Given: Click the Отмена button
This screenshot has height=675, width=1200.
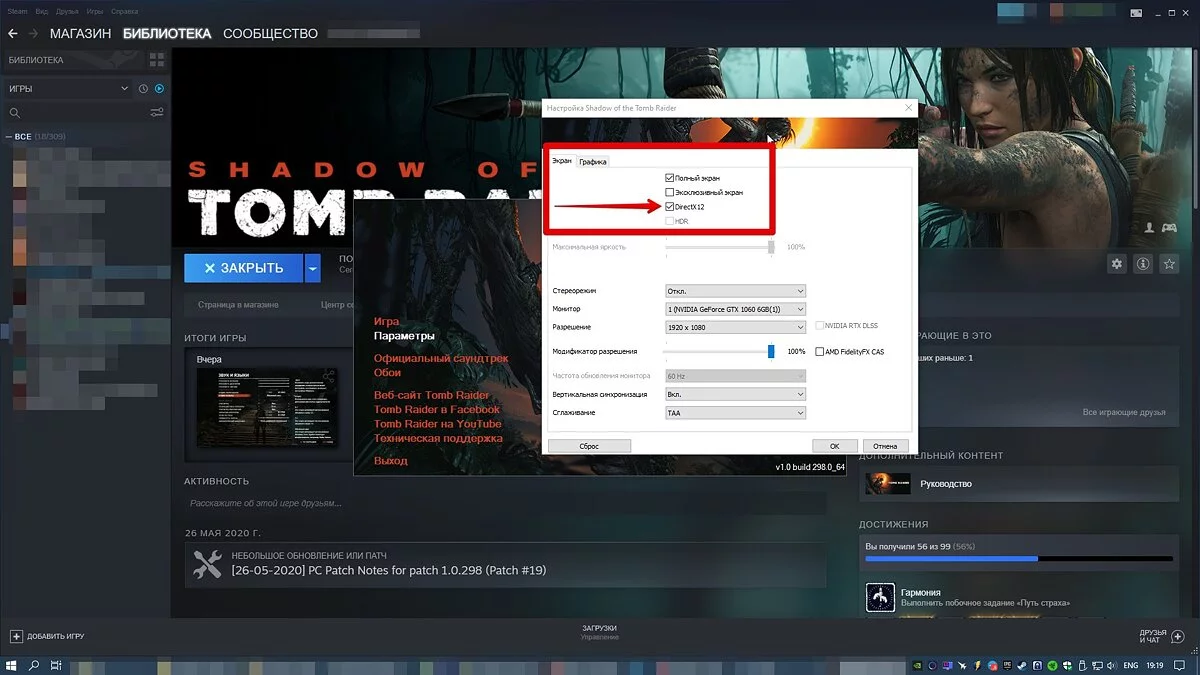Looking at the screenshot, I should coord(885,446).
